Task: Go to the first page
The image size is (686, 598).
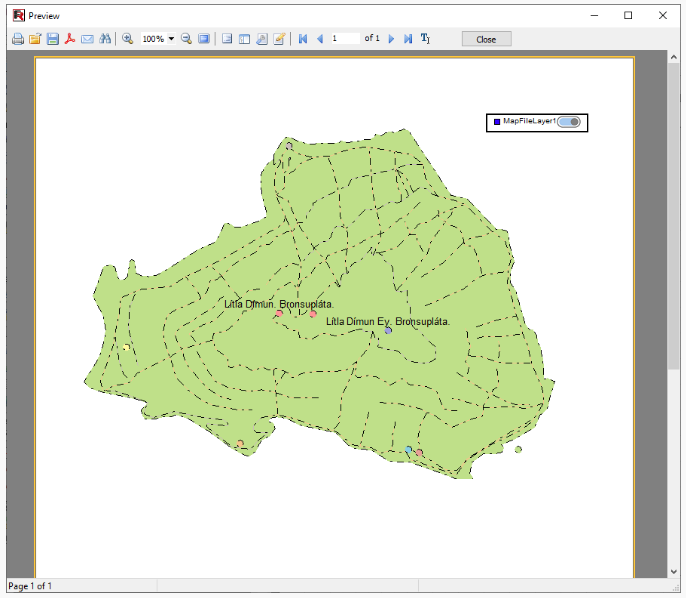Action: (303, 39)
